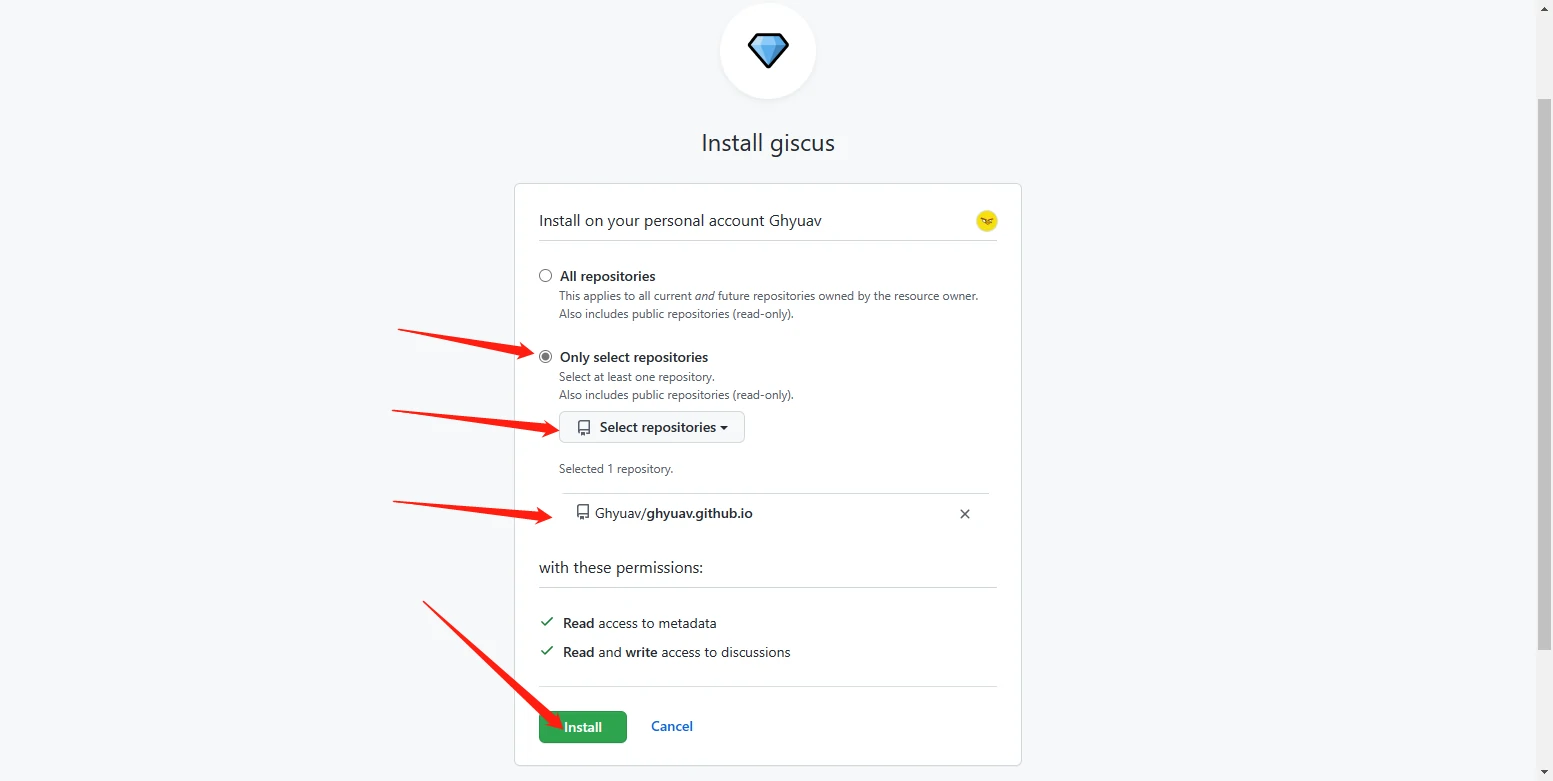Click checkmark beside write access to discussions
The width and height of the screenshot is (1553, 781).
pyautogui.click(x=547, y=651)
